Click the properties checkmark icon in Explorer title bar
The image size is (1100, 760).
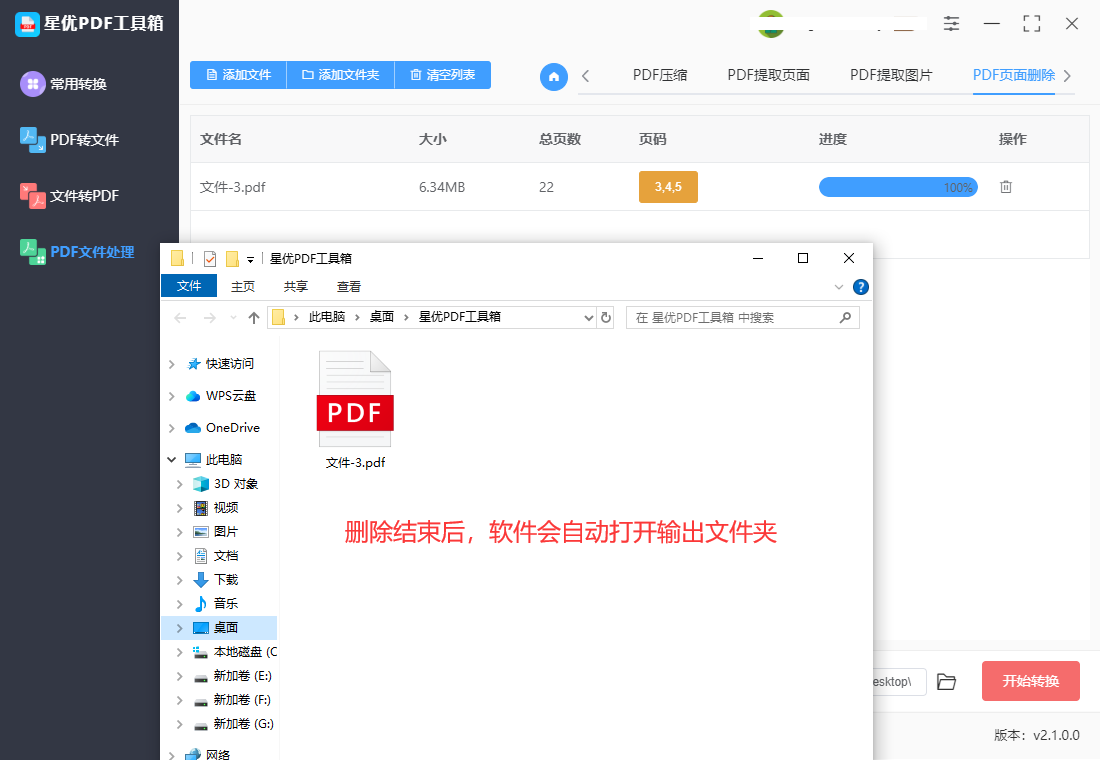tap(210, 259)
